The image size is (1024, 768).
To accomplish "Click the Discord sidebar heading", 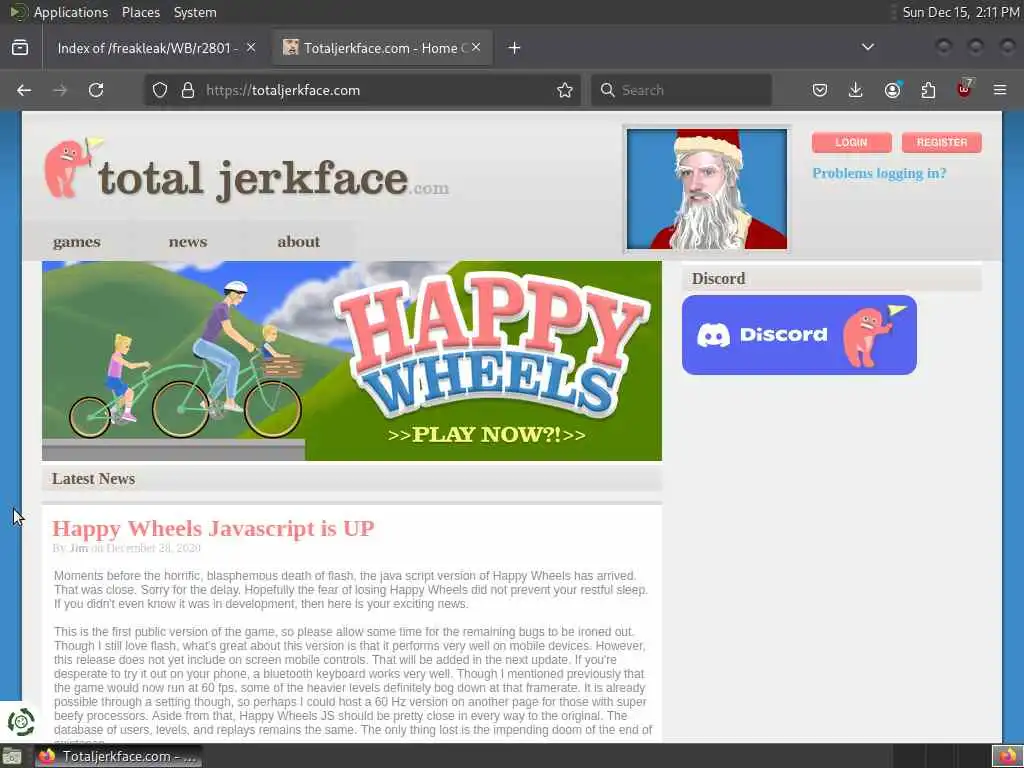I will [718, 279].
